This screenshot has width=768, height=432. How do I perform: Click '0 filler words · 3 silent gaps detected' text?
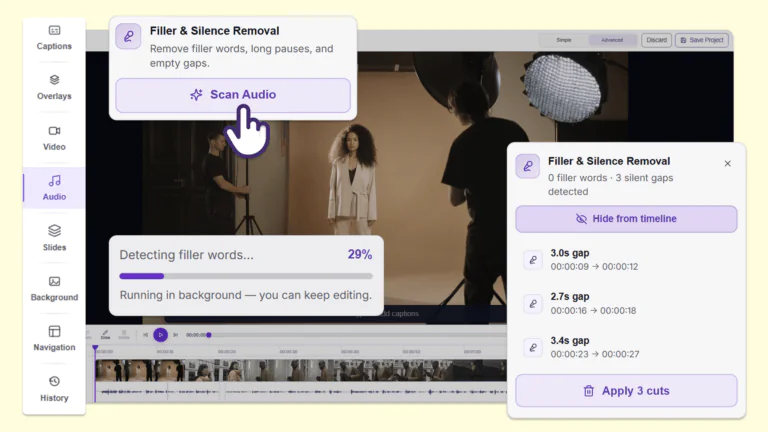tap(610, 185)
